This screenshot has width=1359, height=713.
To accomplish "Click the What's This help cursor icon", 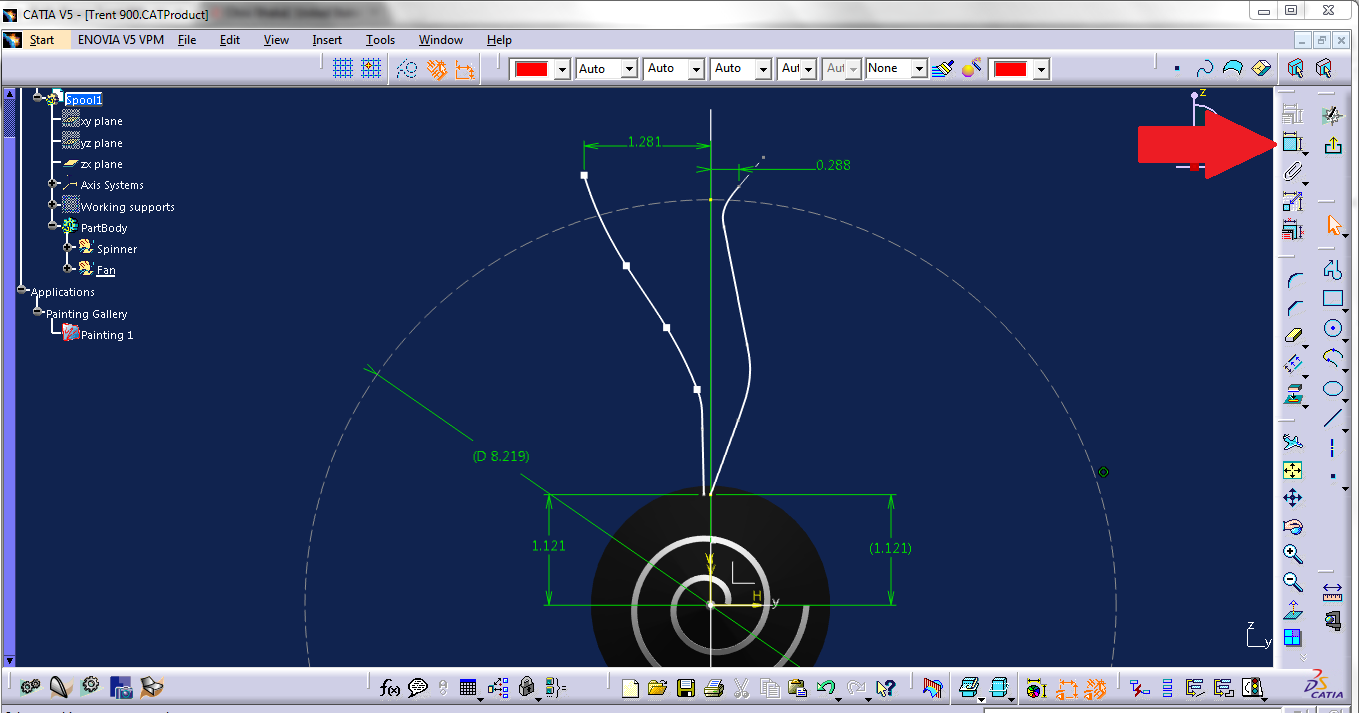I will [x=884, y=688].
